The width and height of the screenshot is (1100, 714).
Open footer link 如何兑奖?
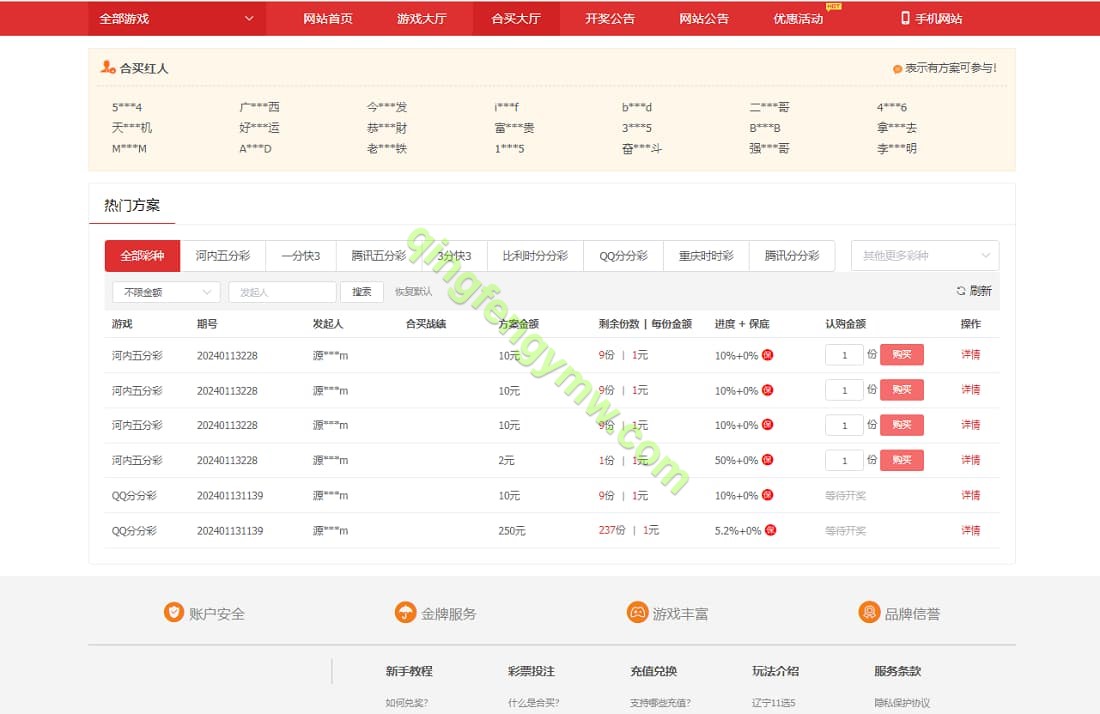coord(407,702)
